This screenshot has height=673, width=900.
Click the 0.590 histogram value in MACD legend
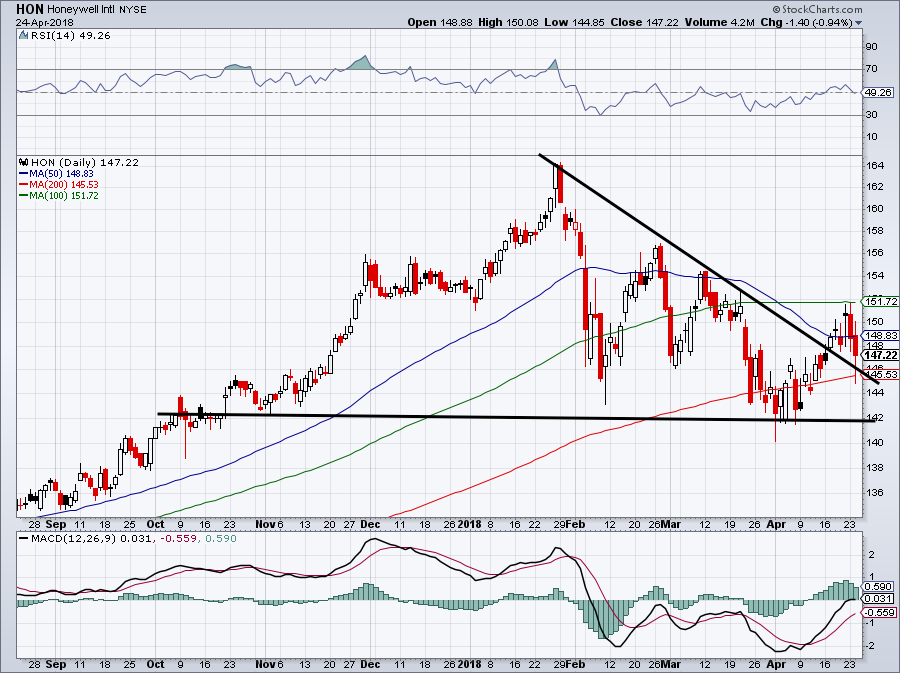[220, 539]
